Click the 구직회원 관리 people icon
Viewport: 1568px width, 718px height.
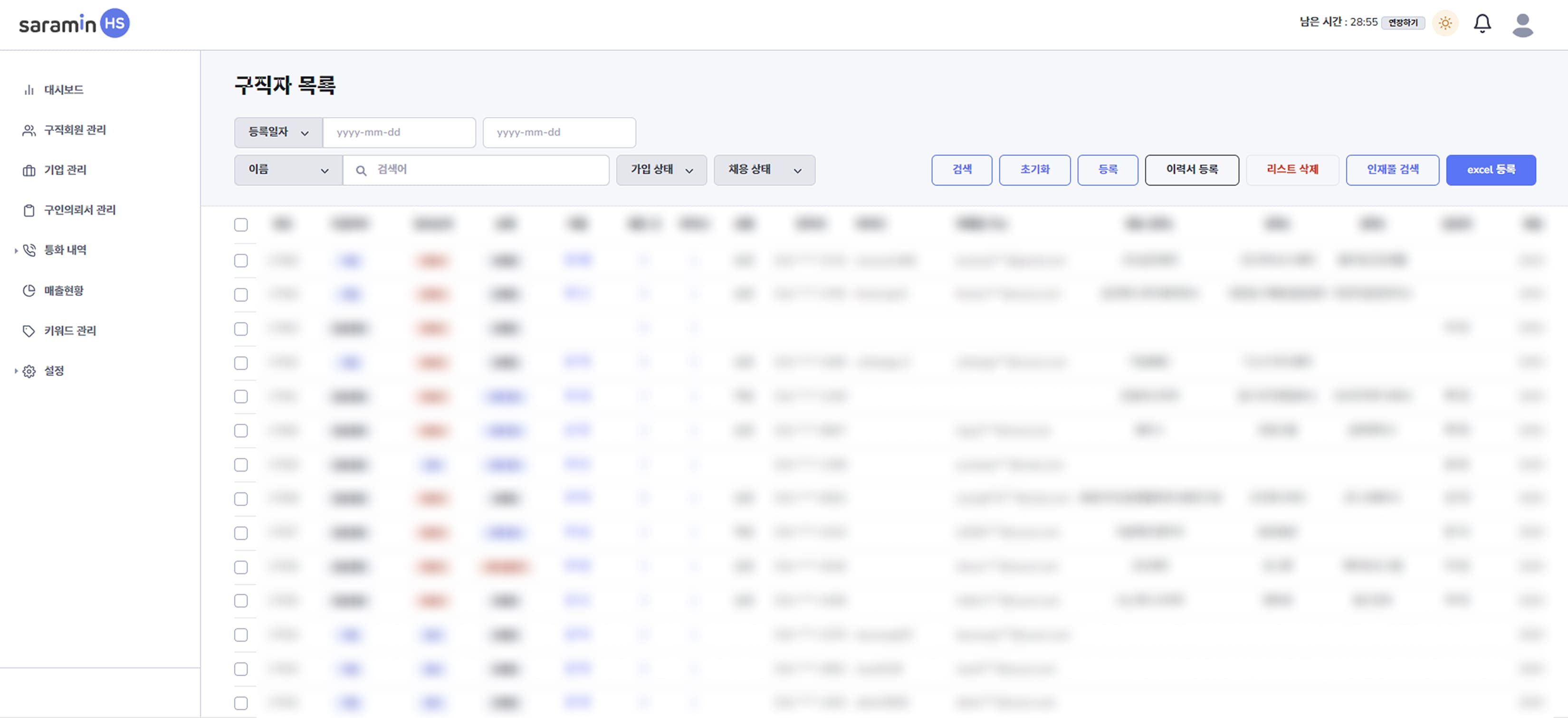[x=29, y=130]
